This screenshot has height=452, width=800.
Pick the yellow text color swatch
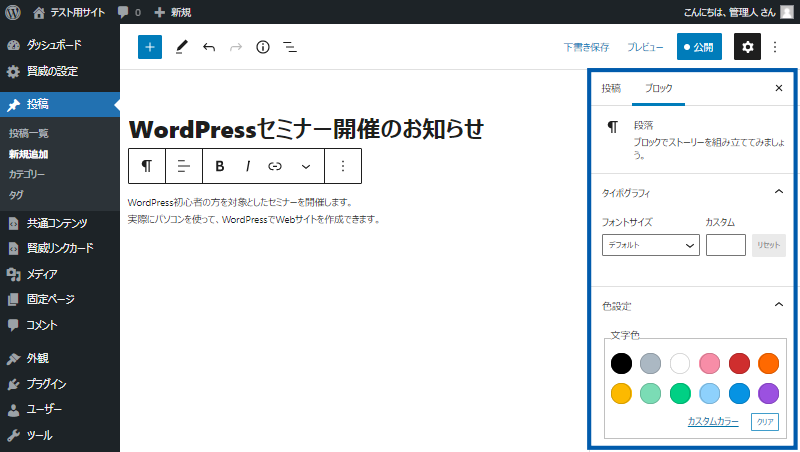tap(621, 393)
